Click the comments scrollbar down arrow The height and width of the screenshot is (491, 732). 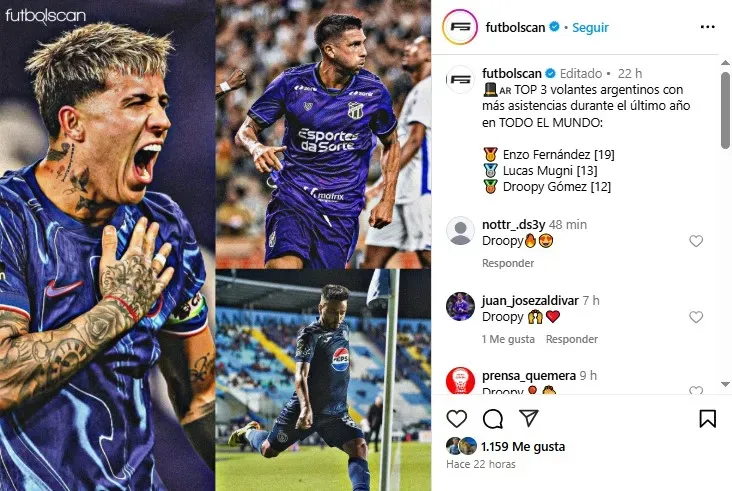pos(725,385)
